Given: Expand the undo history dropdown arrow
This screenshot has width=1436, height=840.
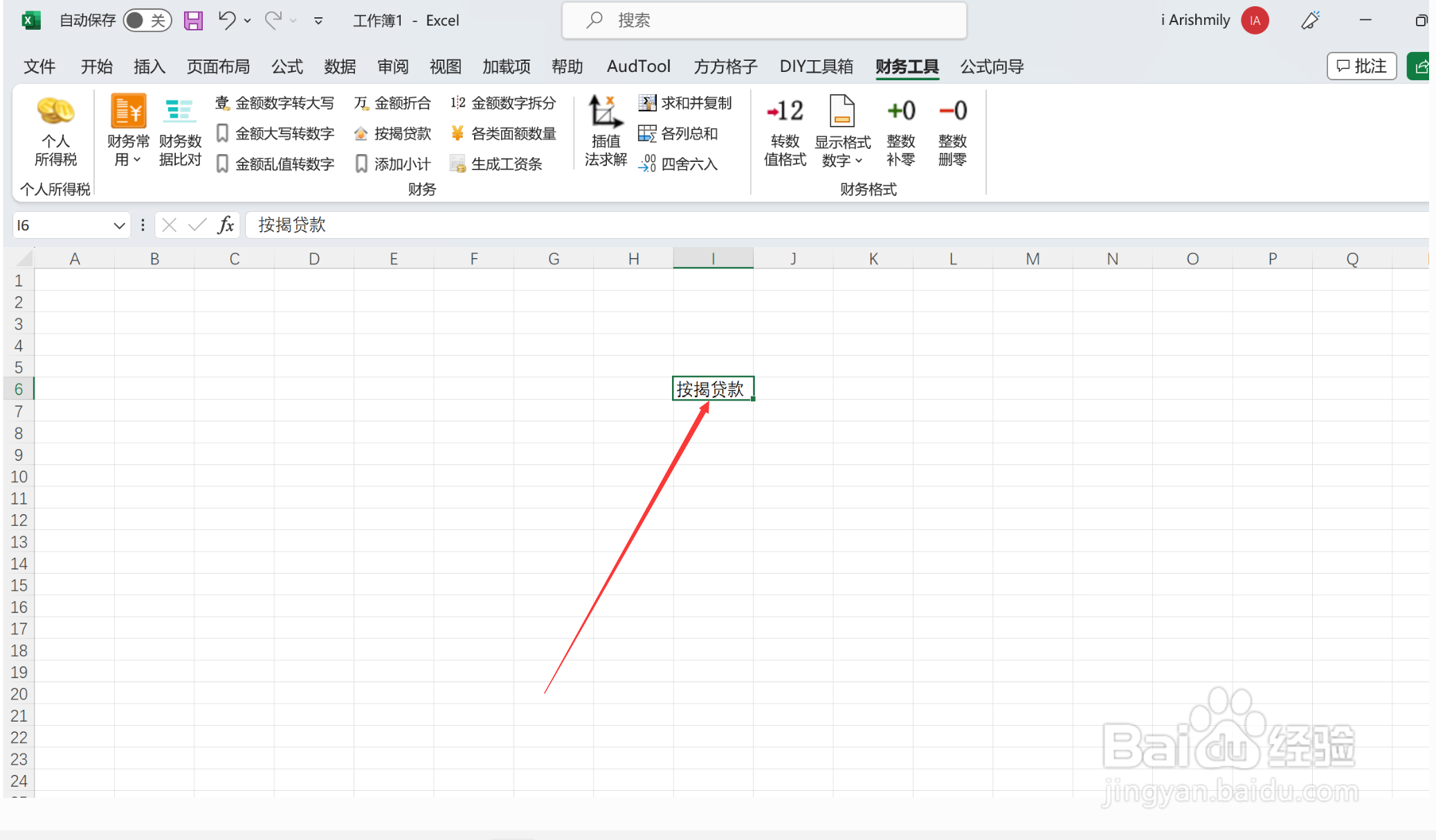Looking at the screenshot, I should pyautogui.click(x=248, y=21).
